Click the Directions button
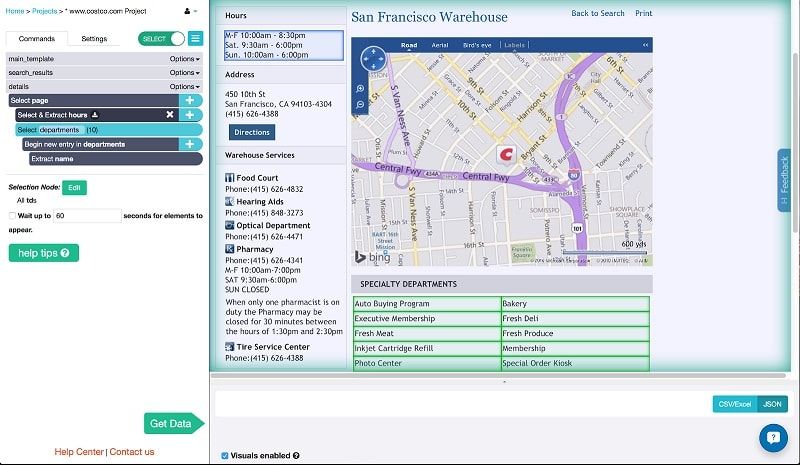Viewport: 800px width, 465px height. click(x=252, y=132)
